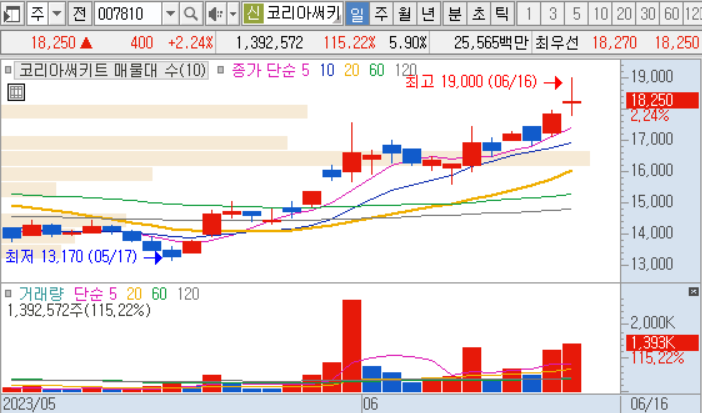This screenshot has width=702, height=413.
Task: Click green 60-day MA legend number in price chart
Action: click(377, 70)
